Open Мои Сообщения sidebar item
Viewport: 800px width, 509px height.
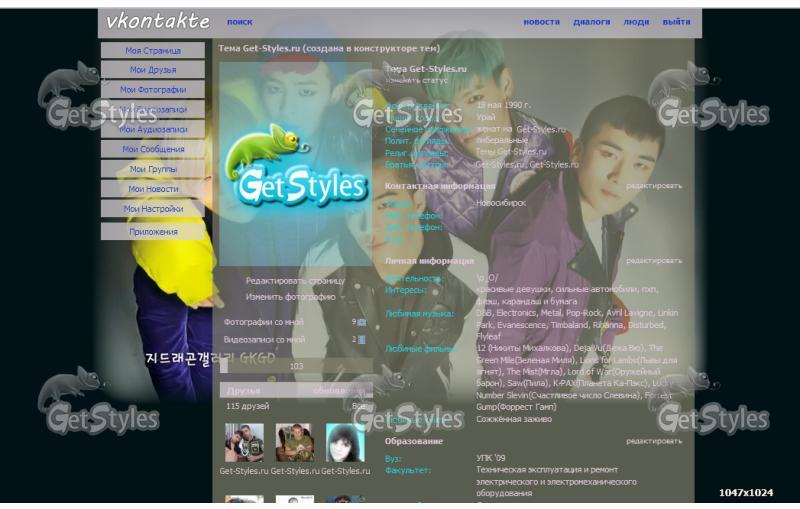153,149
